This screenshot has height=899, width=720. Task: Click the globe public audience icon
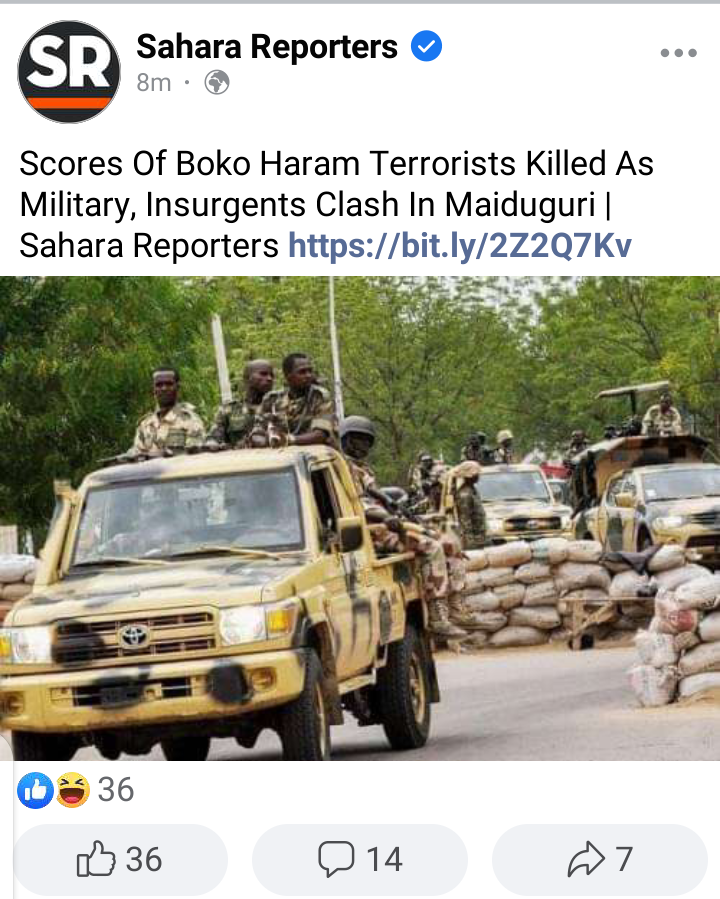(217, 83)
